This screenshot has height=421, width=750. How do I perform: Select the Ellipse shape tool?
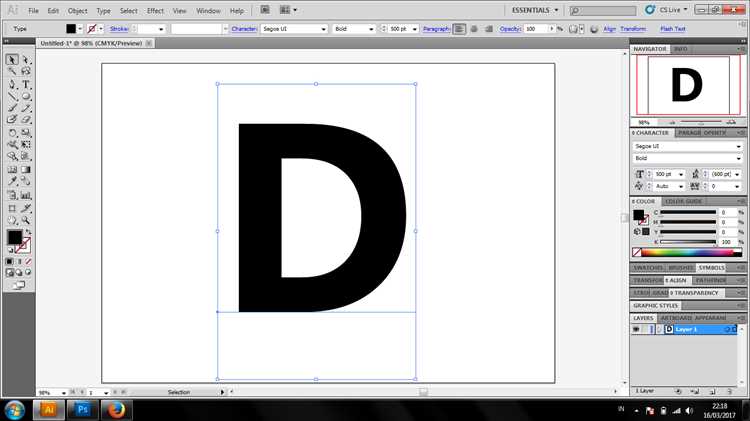pyautogui.click(x=26, y=96)
